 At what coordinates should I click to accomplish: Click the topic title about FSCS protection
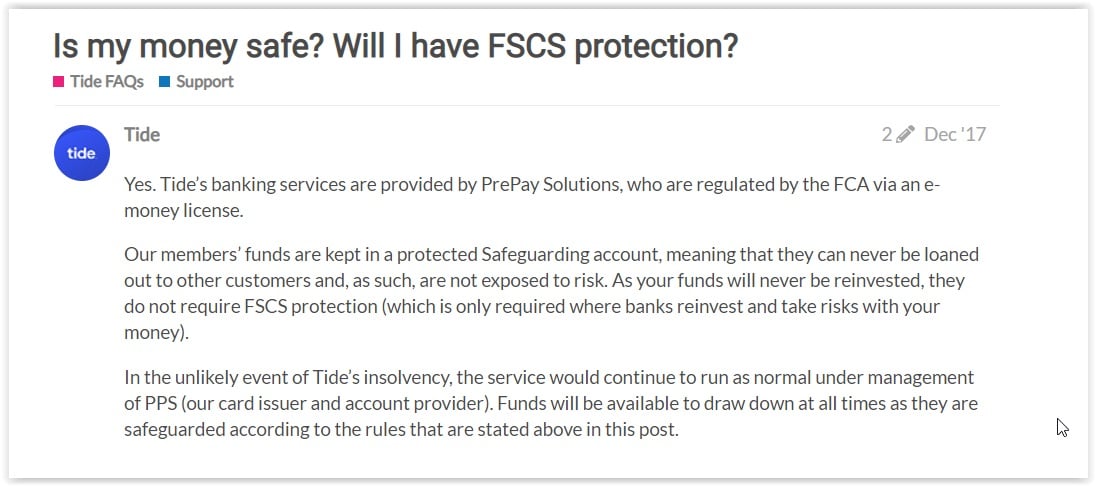(x=395, y=46)
